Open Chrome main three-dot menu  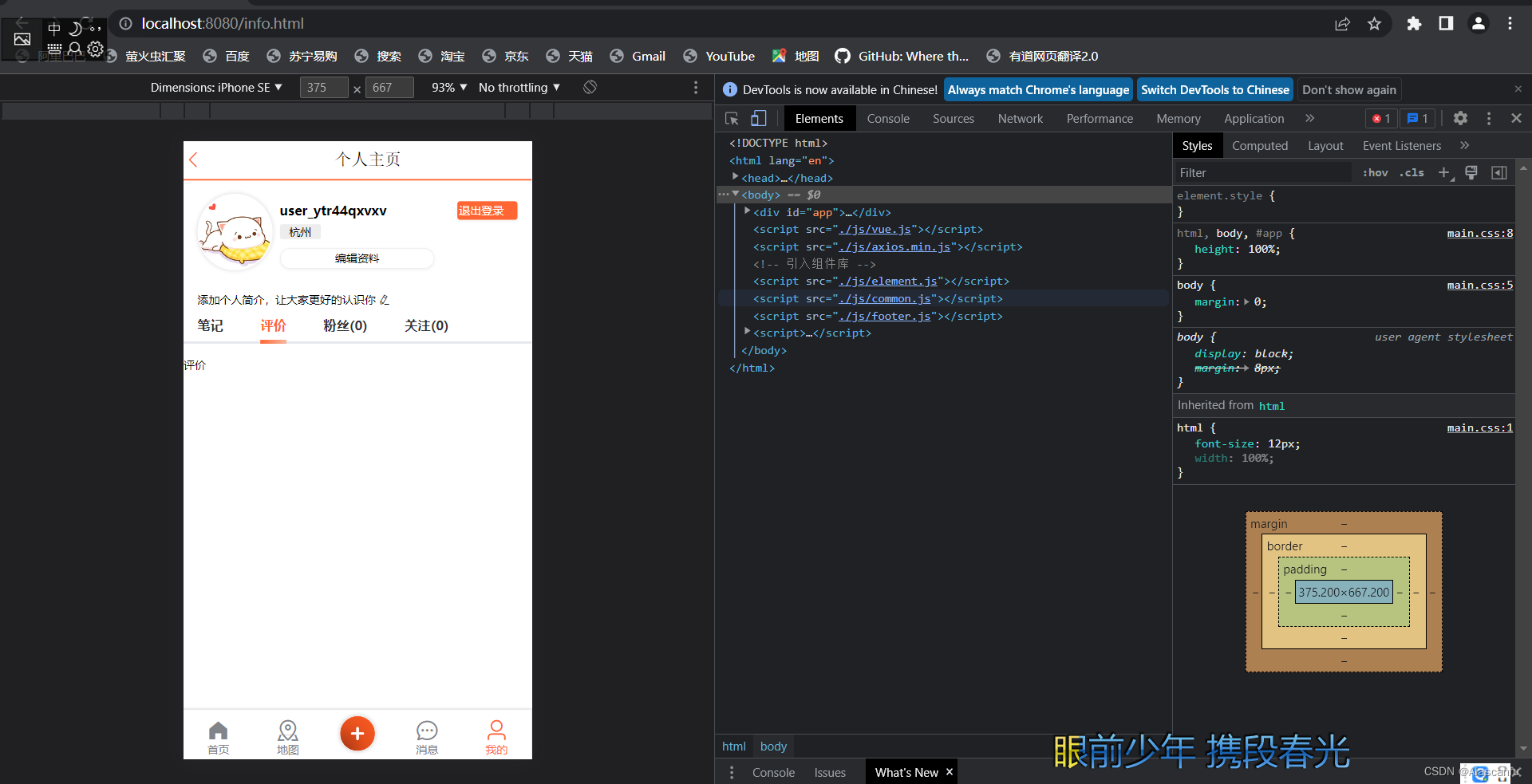click(1510, 24)
